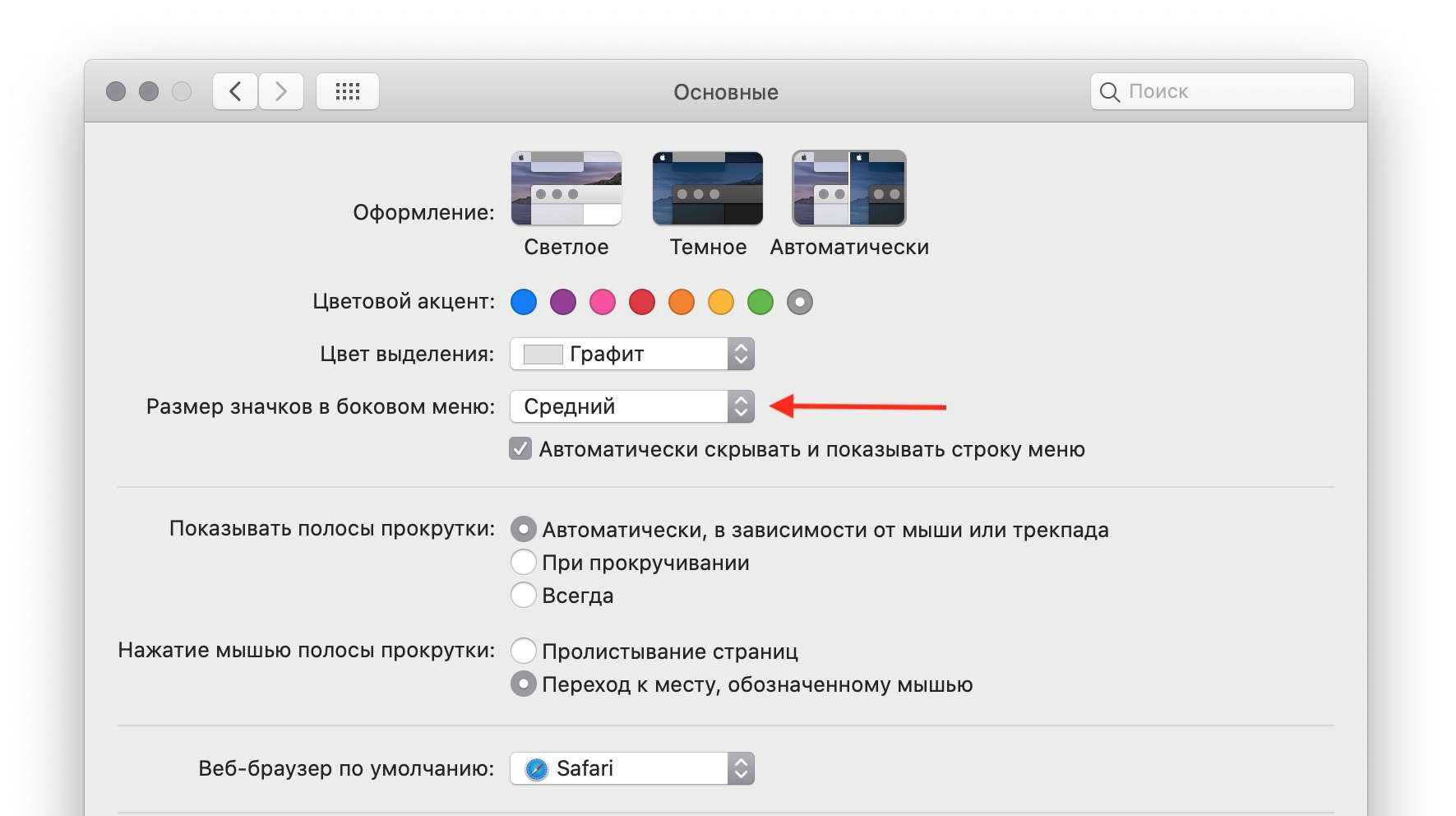Pick the pink accent color
The image size is (1456, 816).
pos(603,302)
